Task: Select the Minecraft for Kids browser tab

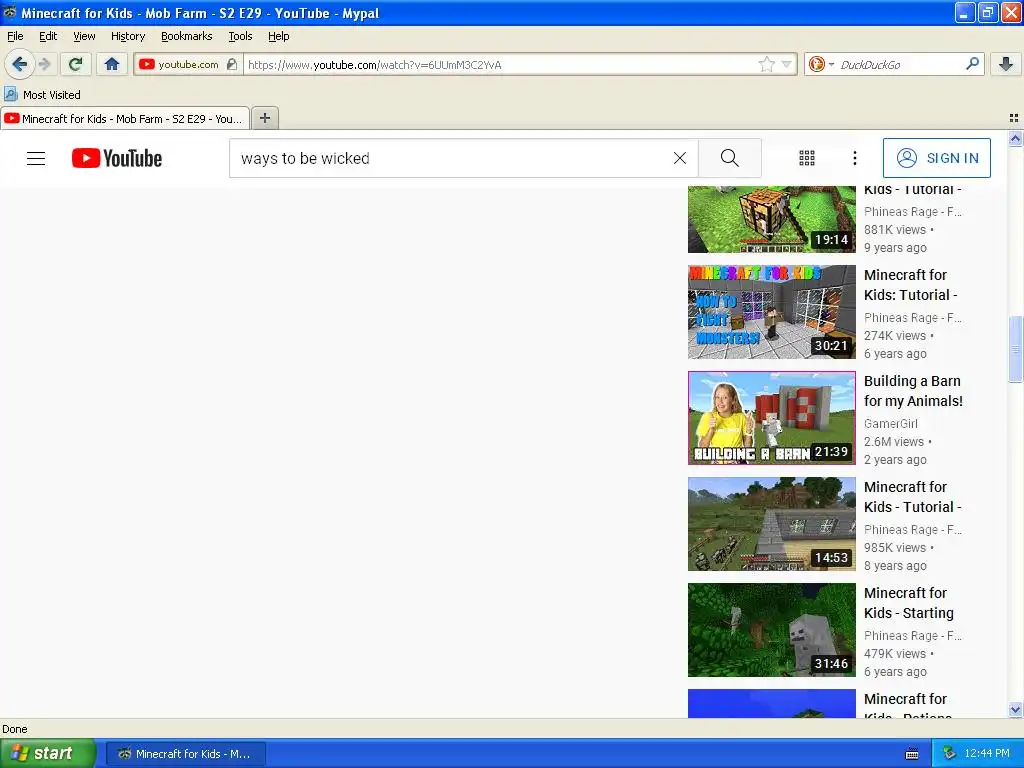Action: 125,118
